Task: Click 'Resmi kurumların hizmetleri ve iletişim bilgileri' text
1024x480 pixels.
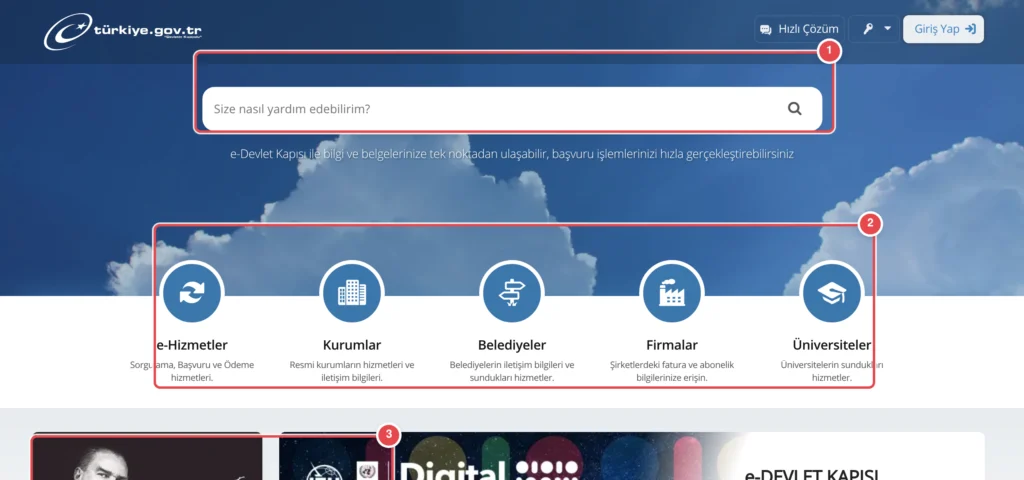Action: tap(352, 371)
